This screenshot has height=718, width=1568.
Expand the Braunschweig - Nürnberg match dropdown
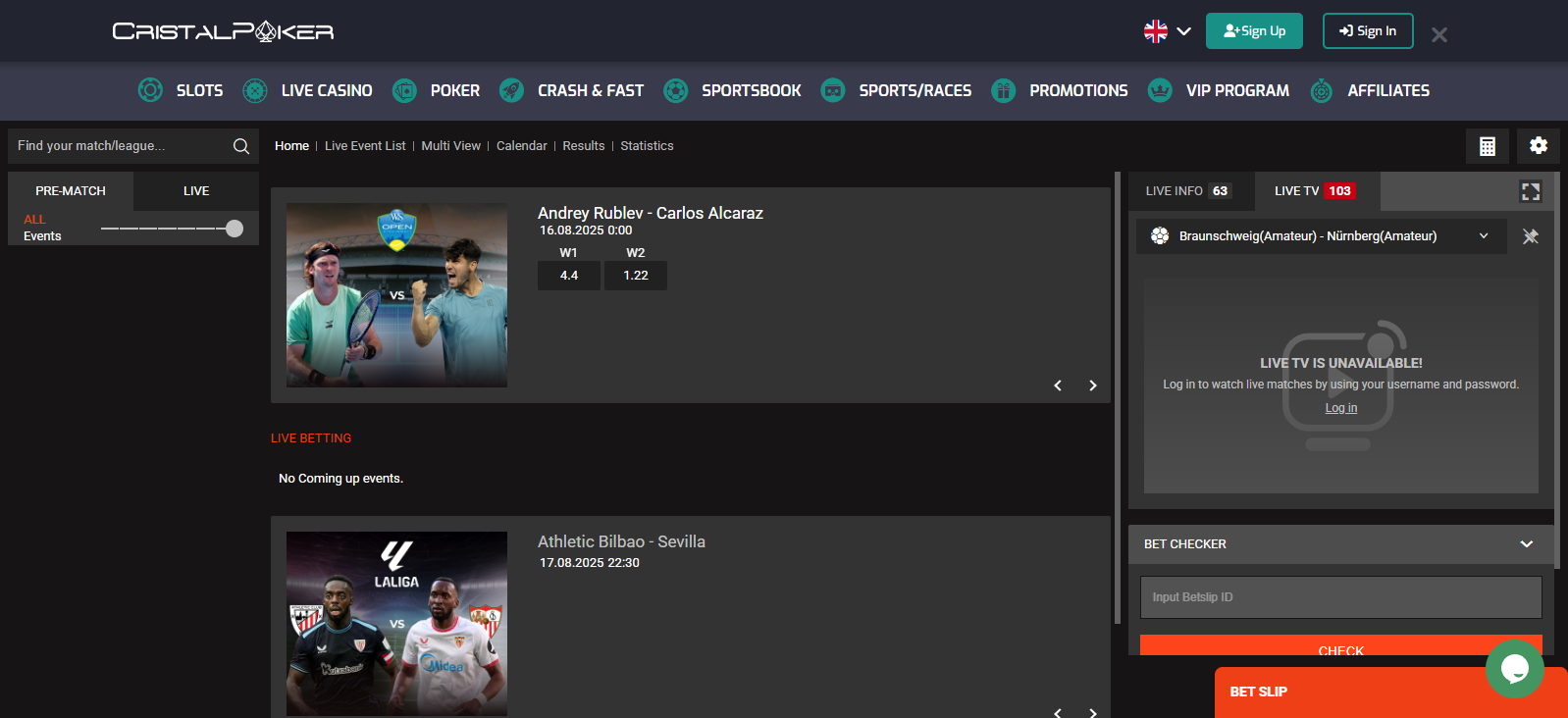click(x=1484, y=236)
